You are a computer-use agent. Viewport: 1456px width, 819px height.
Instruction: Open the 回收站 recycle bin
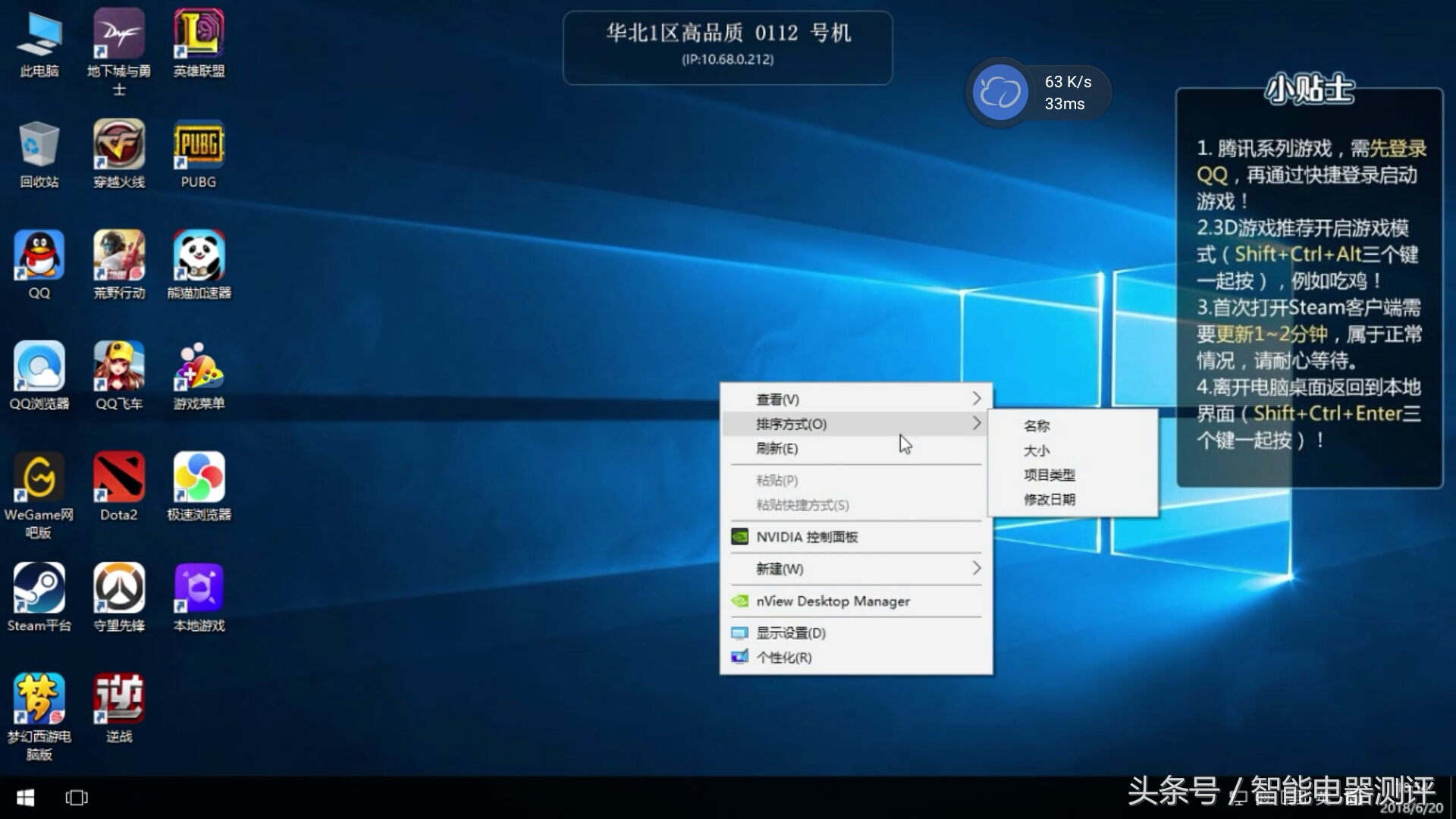pos(39,145)
